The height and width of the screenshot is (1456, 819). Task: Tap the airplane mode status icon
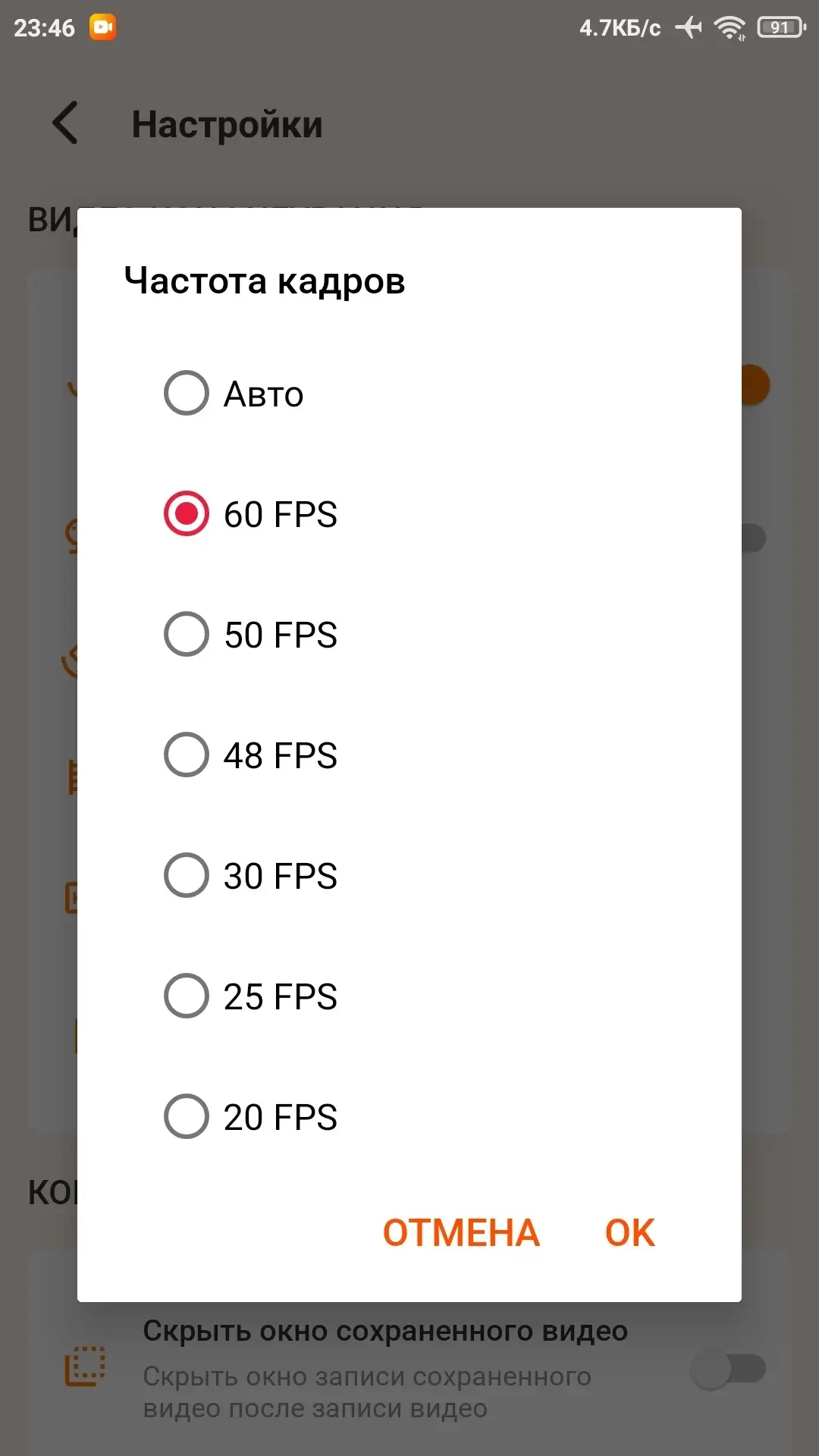(x=689, y=28)
